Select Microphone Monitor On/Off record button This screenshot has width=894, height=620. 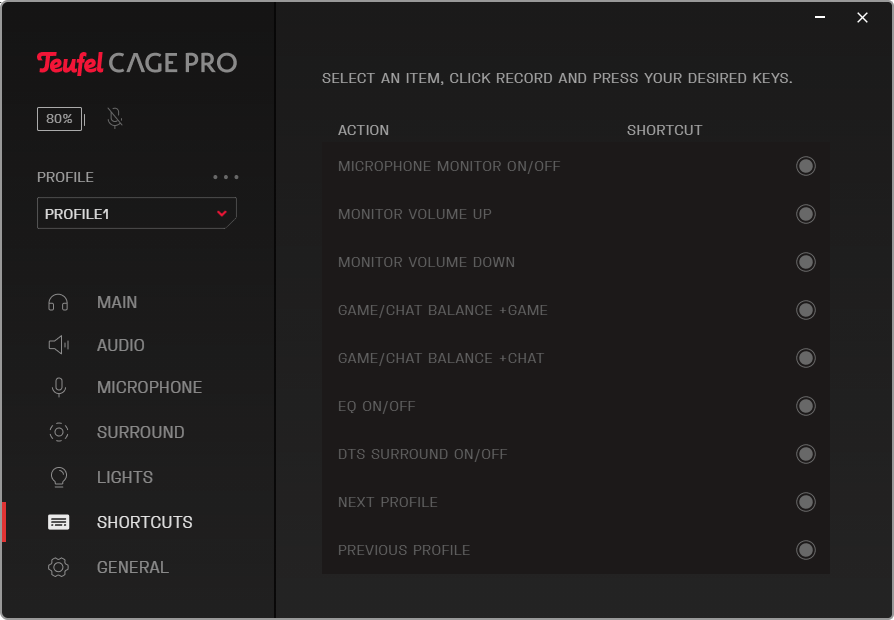805,166
